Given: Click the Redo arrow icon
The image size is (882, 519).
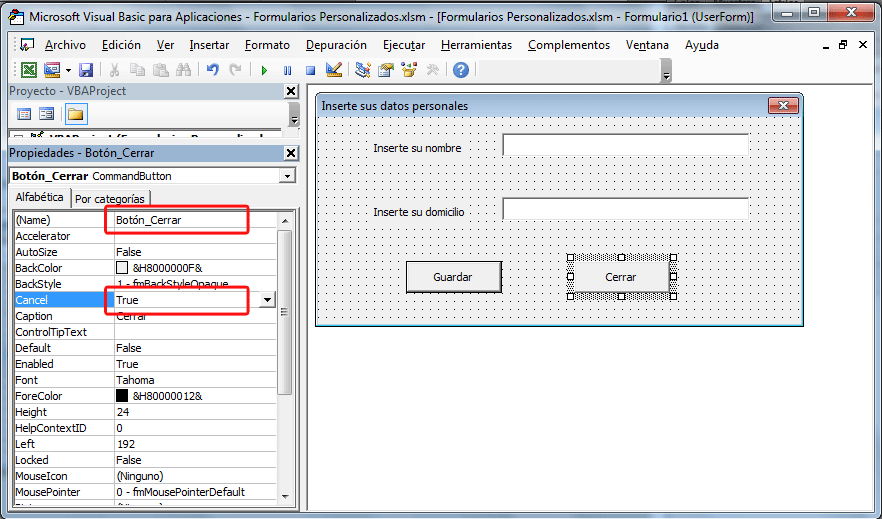Looking at the screenshot, I should pyautogui.click(x=235, y=70).
